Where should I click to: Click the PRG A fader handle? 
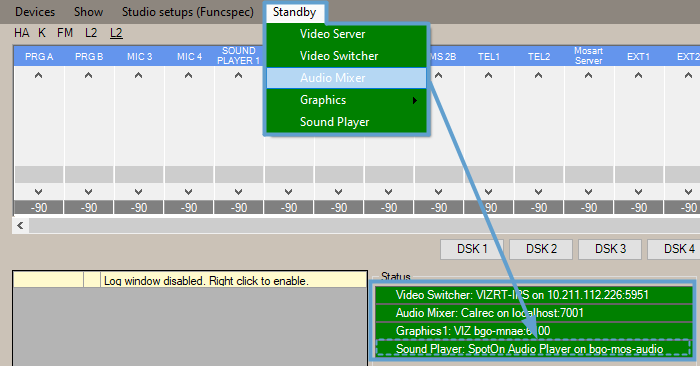pos(39,175)
